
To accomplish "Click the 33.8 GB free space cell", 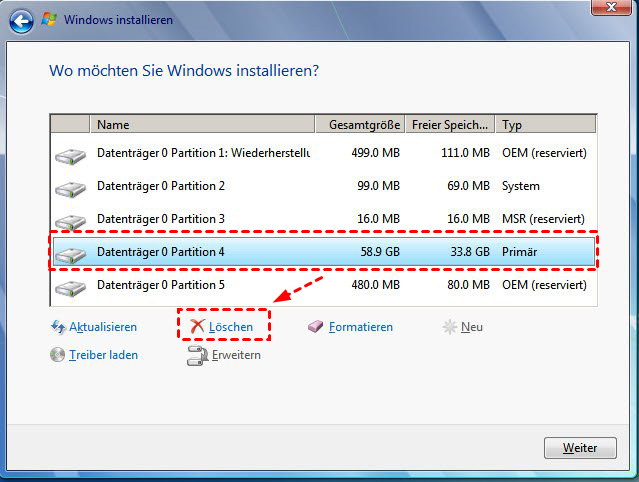I will pyautogui.click(x=470, y=252).
